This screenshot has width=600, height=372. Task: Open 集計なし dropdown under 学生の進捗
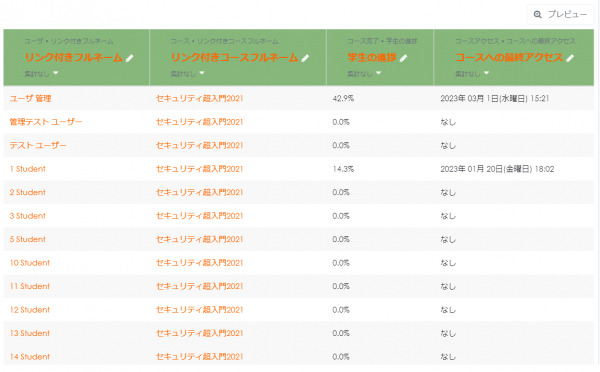pyautogui.click(x=364, y=73)
